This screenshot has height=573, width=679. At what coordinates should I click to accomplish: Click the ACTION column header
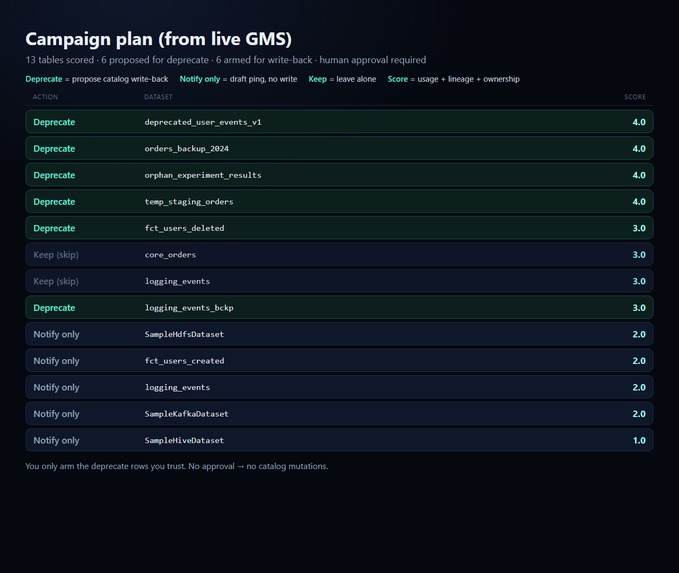45,97
